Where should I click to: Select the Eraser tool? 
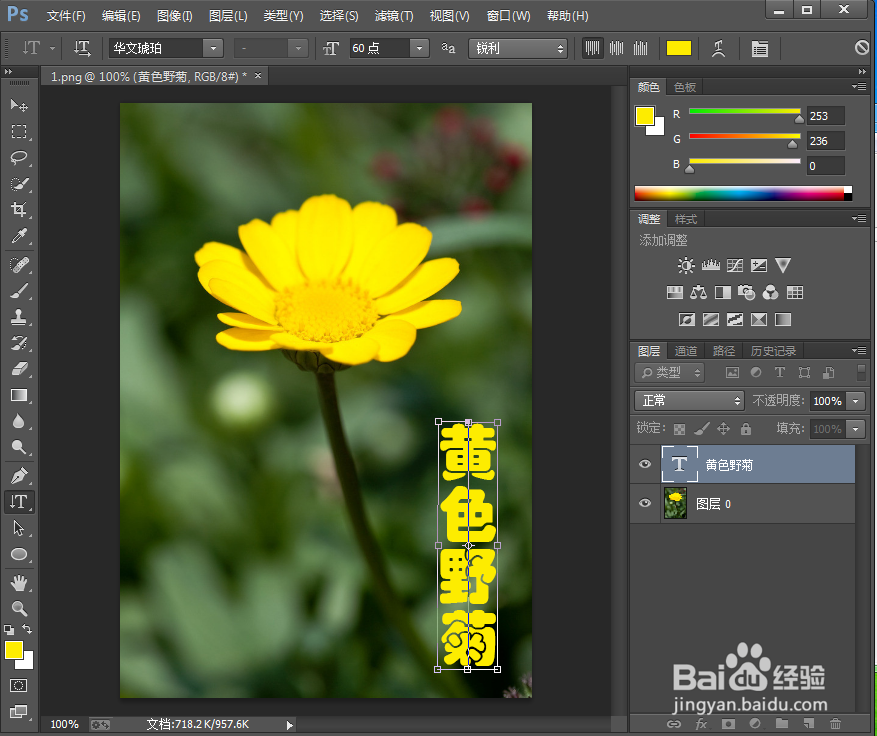pyautogui.click(x=18, y=369)
